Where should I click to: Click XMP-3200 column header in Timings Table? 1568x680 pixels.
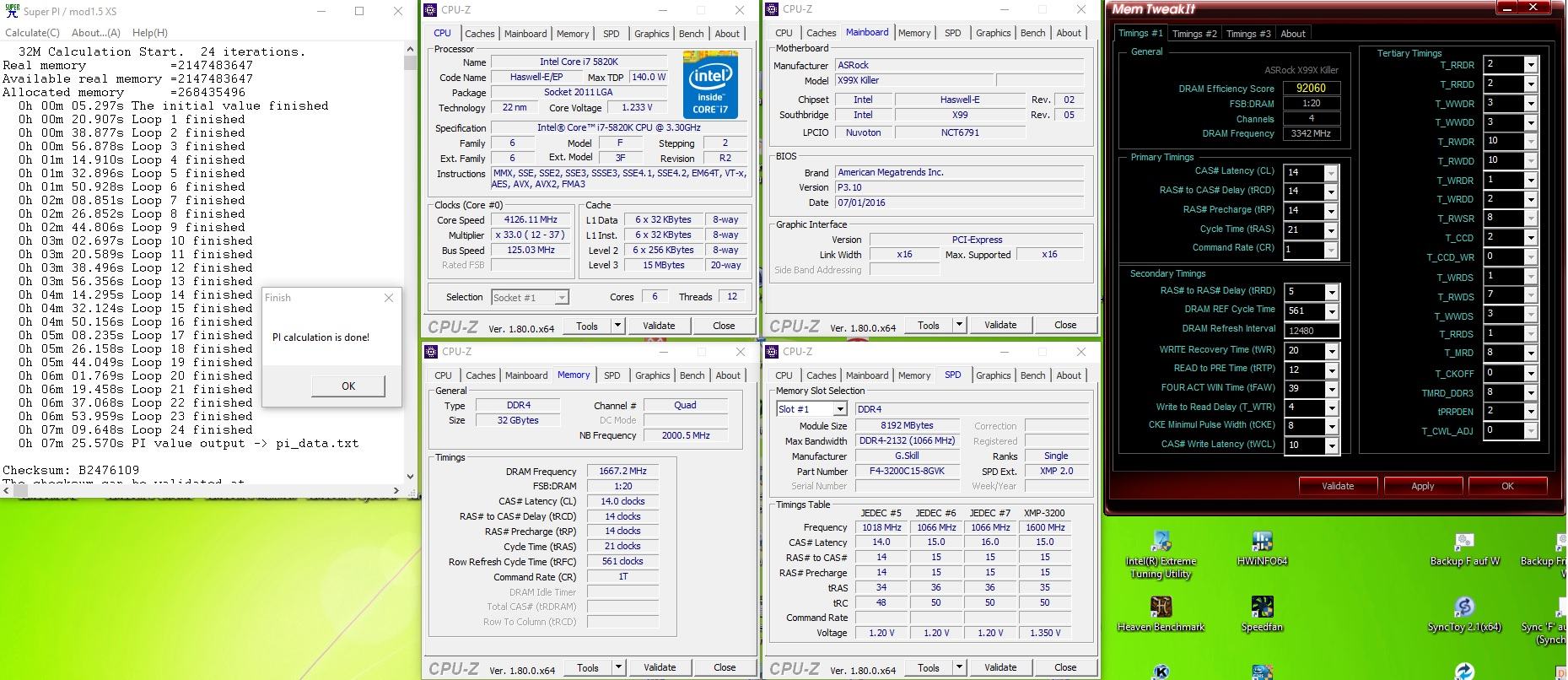pyautogui.click(x=1044, y=513)
